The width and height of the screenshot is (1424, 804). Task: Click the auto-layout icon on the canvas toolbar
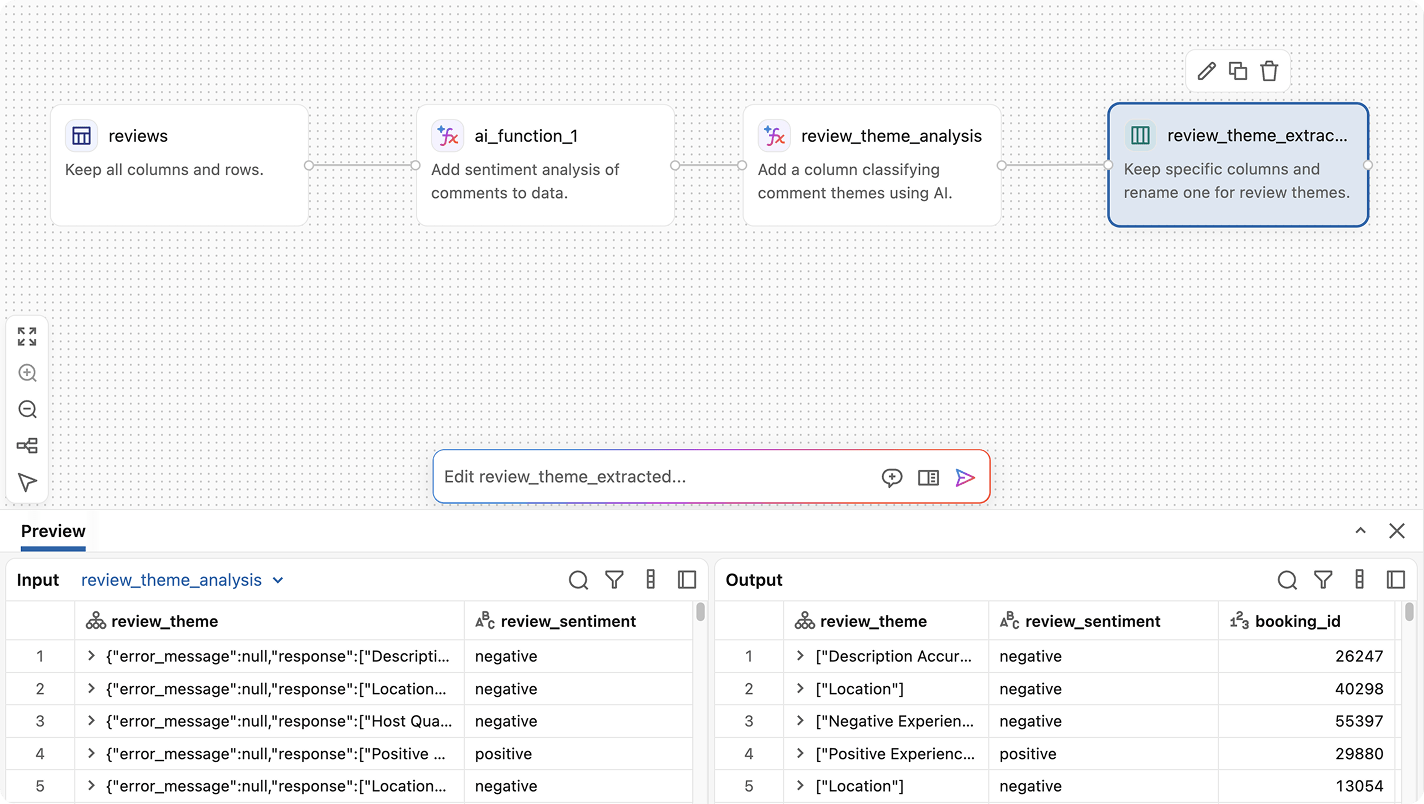[x=27, y=446]
